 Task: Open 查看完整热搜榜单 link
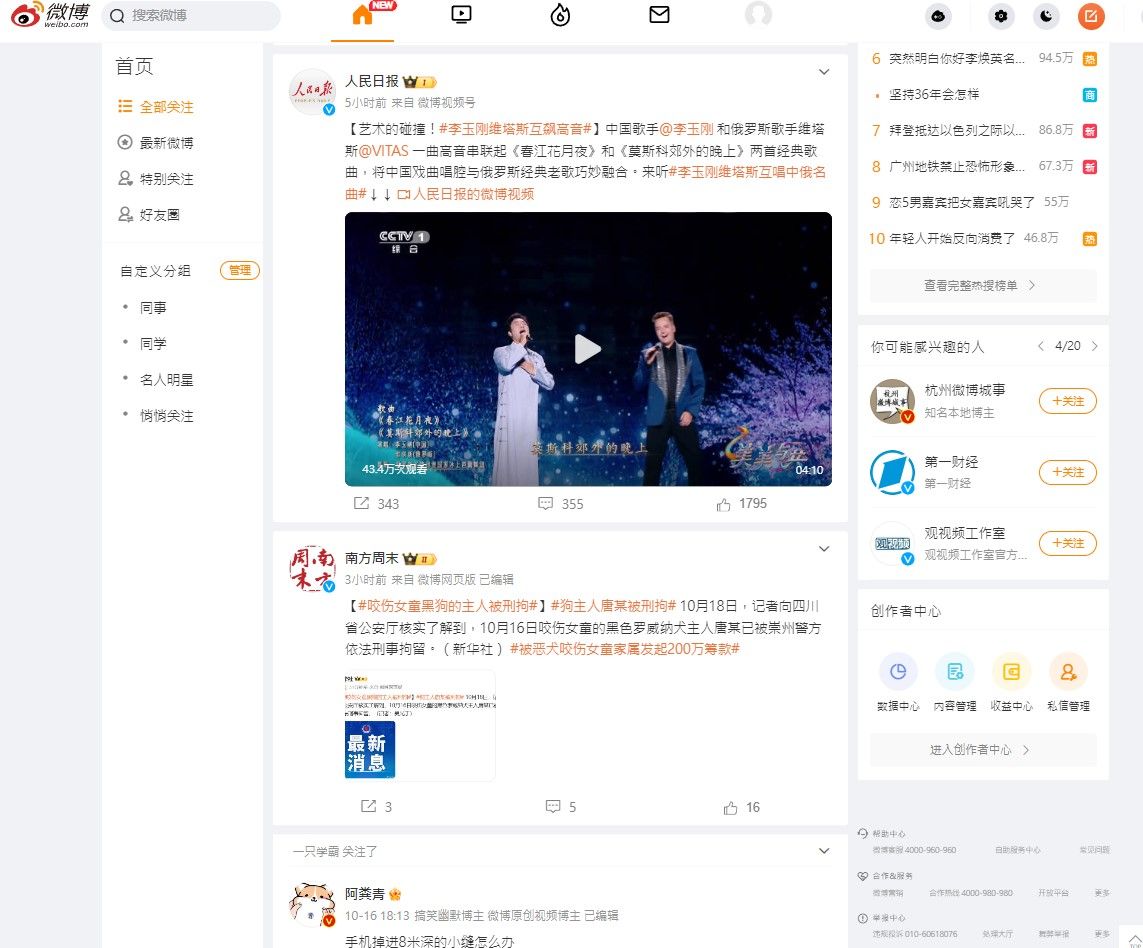coord(982,286)
